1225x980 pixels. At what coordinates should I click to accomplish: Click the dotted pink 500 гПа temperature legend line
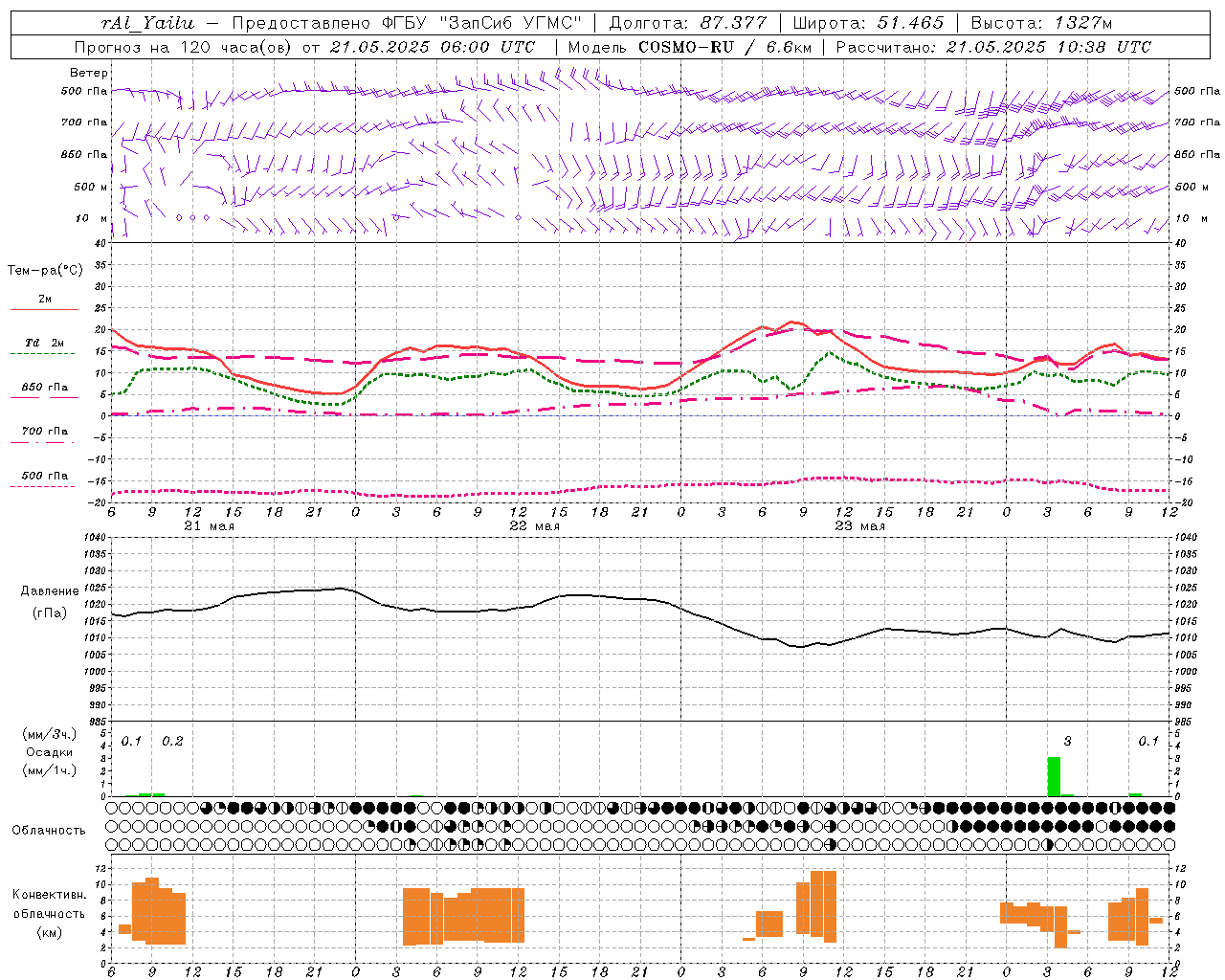pyautogui.click(x=42, y=486)
